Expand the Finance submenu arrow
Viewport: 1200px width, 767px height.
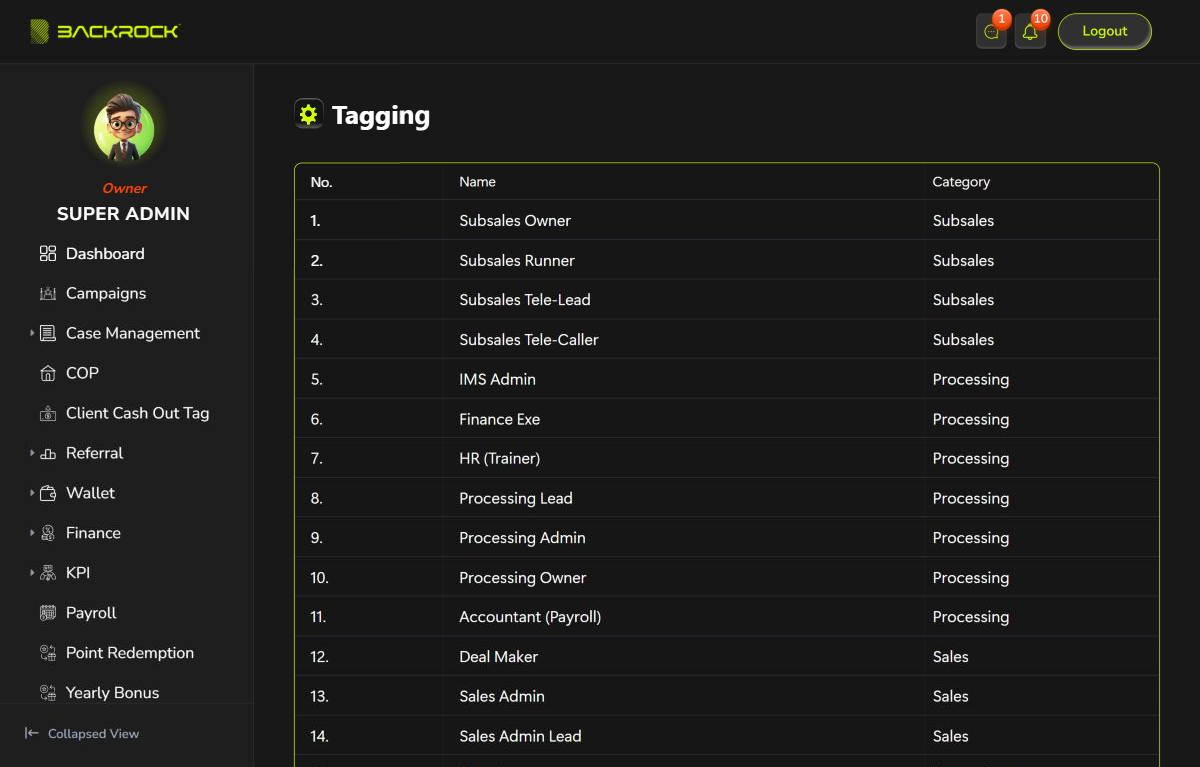click(32, 533)
